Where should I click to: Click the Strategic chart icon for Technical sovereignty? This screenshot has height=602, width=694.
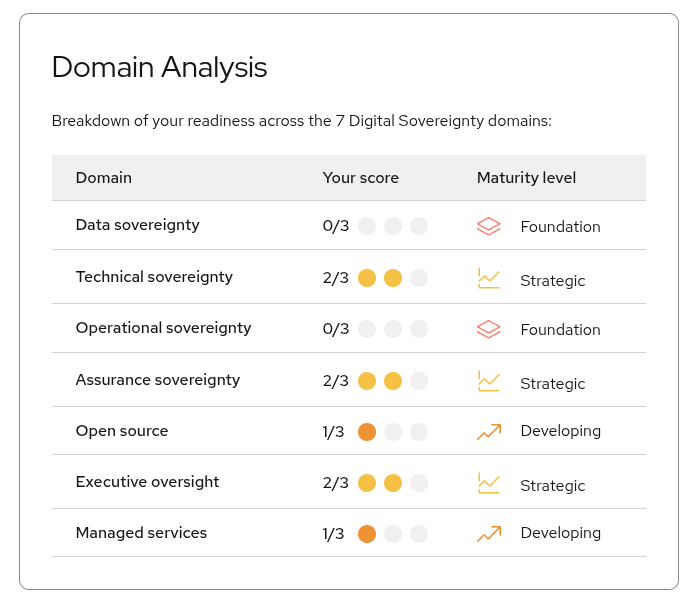pos(488,278)
